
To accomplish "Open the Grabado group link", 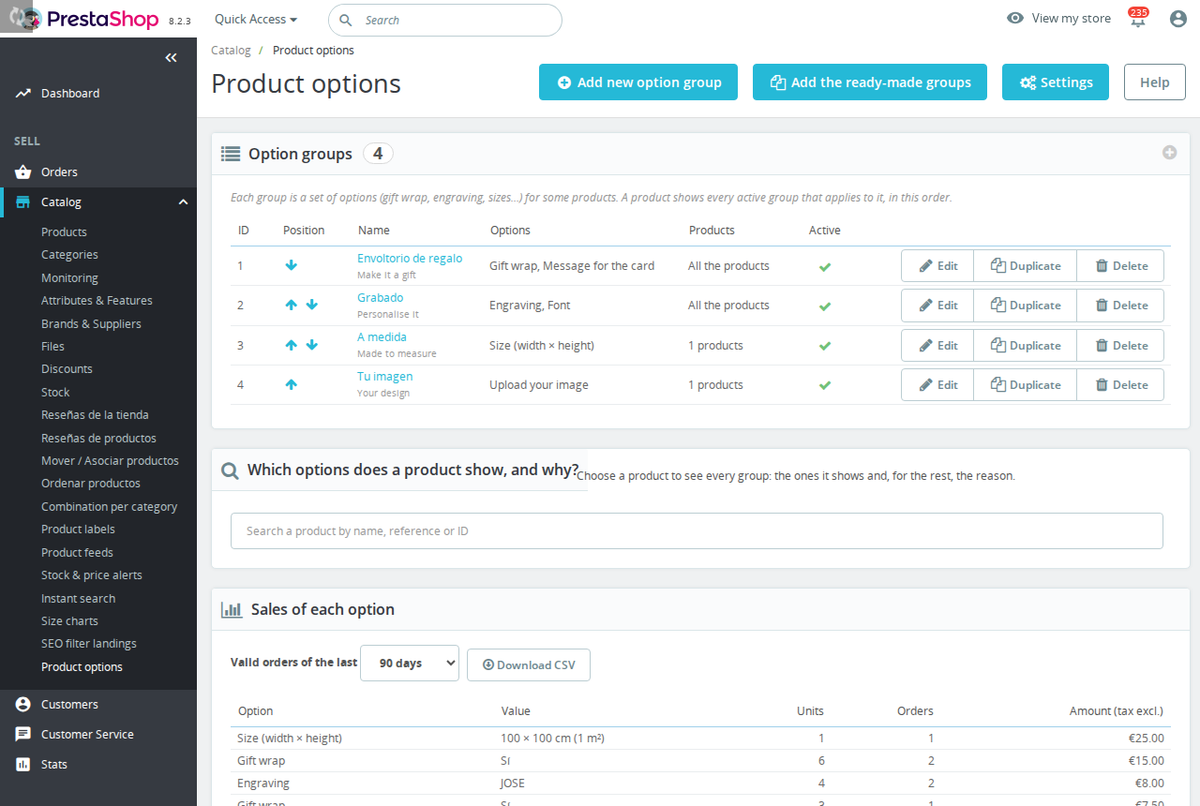I will (380, 297).
